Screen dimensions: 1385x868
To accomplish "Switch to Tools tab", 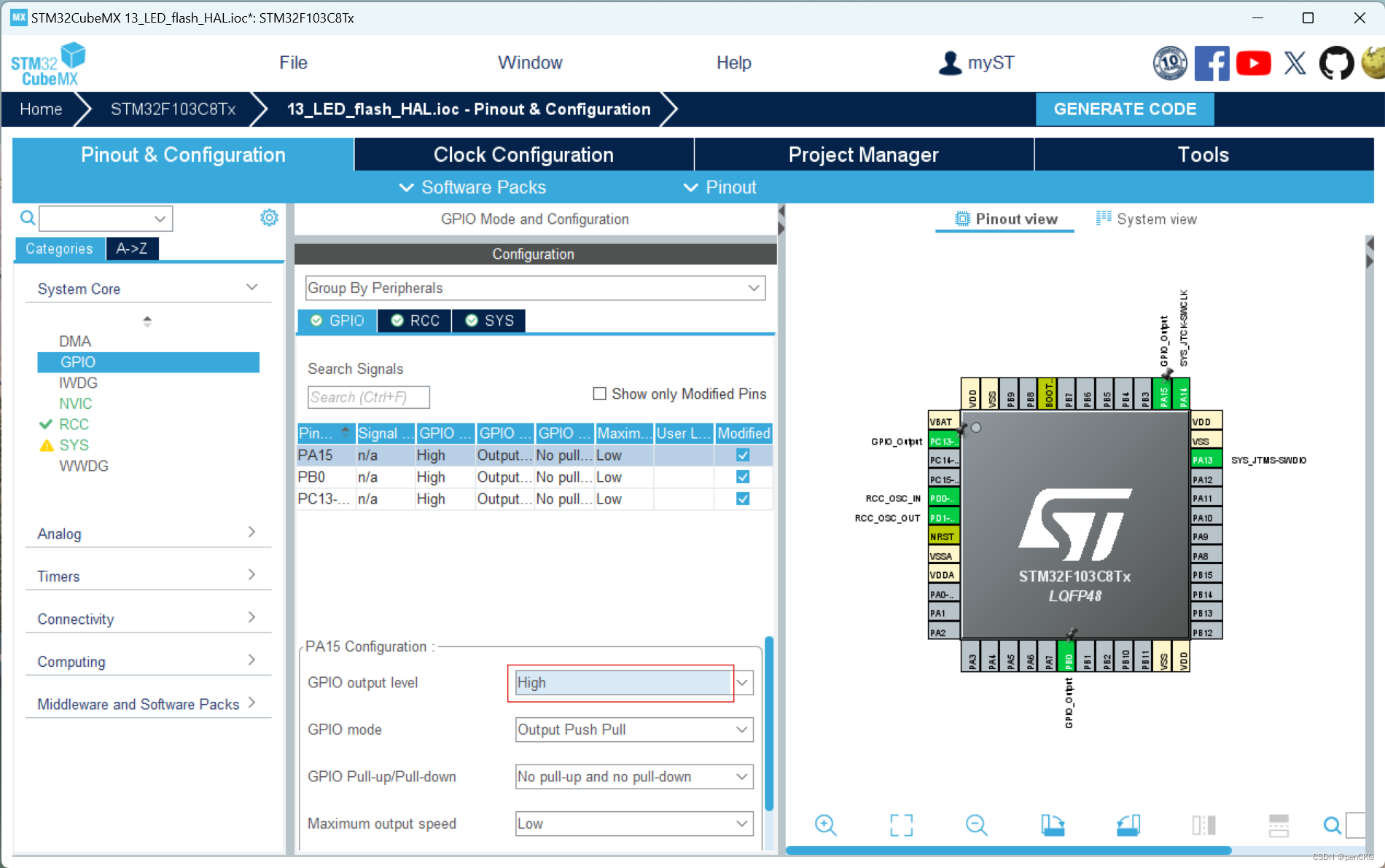I will [x=1203, y=155].
